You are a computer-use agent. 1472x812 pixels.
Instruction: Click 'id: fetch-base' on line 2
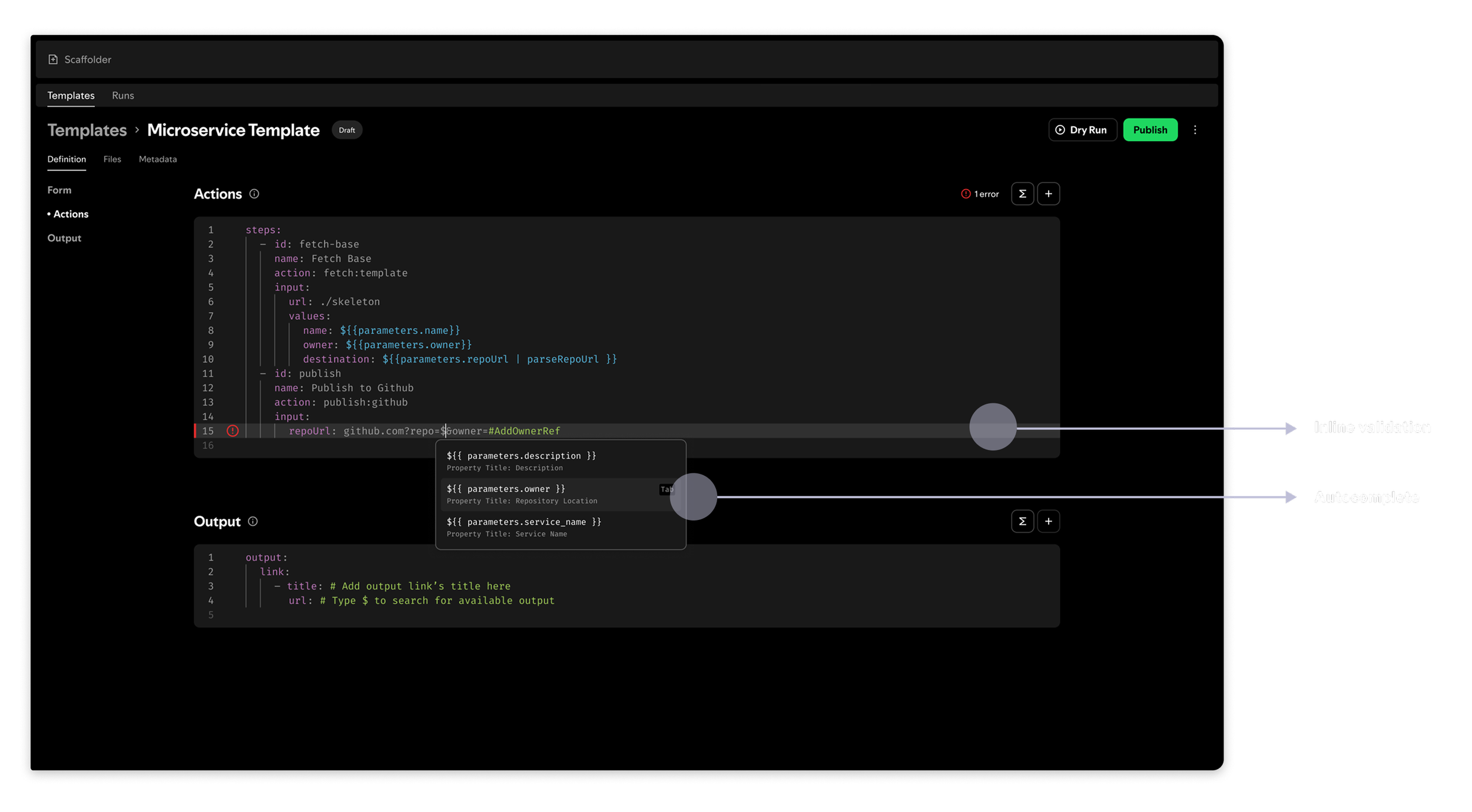tap(316, 244)
